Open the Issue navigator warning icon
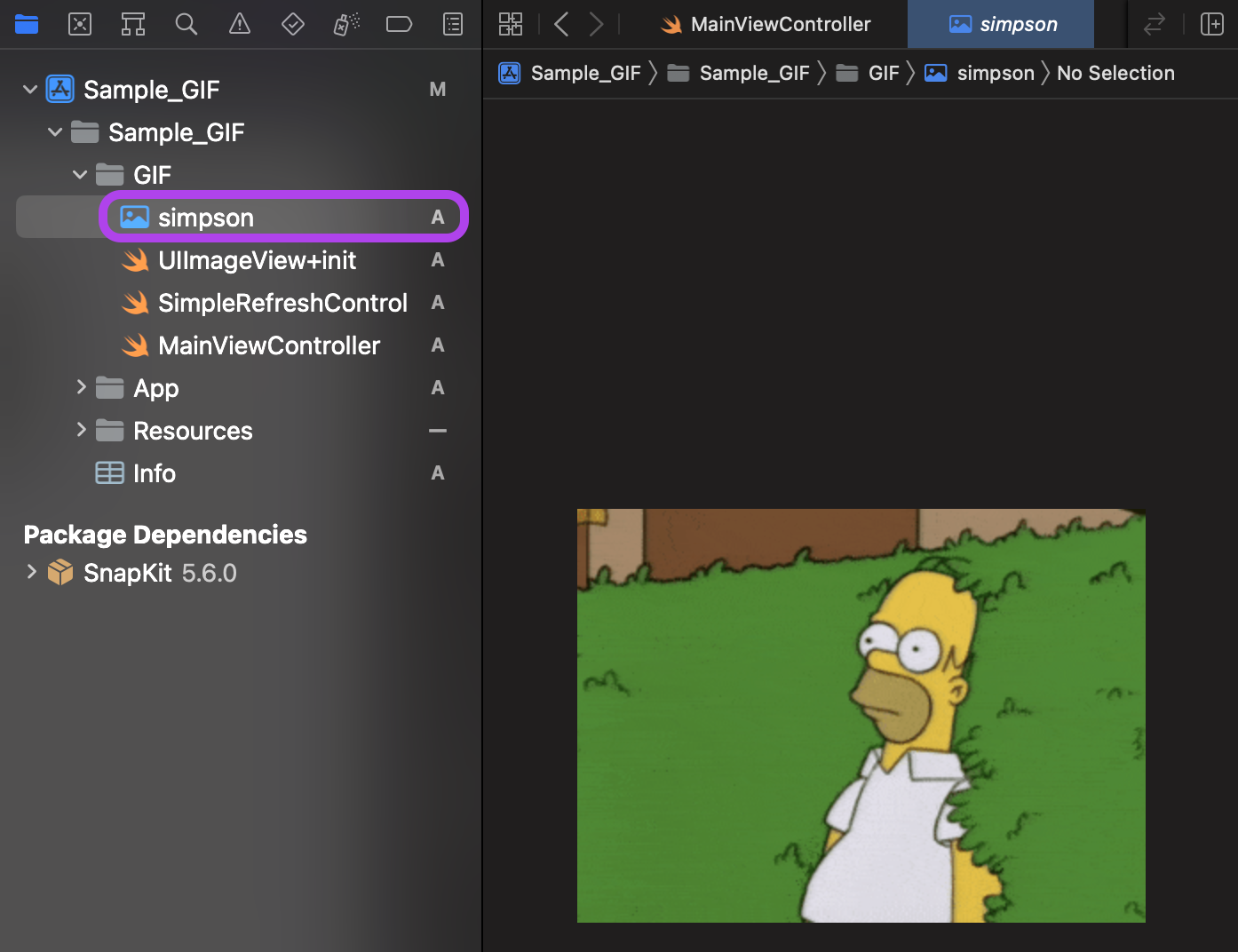 [x=240, y=24]
